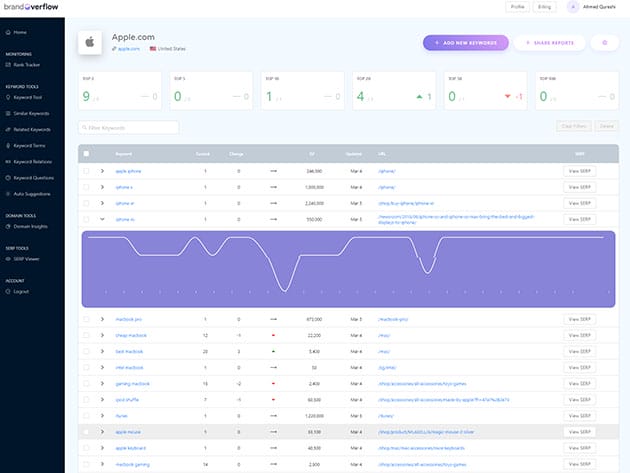The width and height of the screenshot is (630, 473).
Task: Check the box for apple iphone row
Action: (x=86, y=171)
